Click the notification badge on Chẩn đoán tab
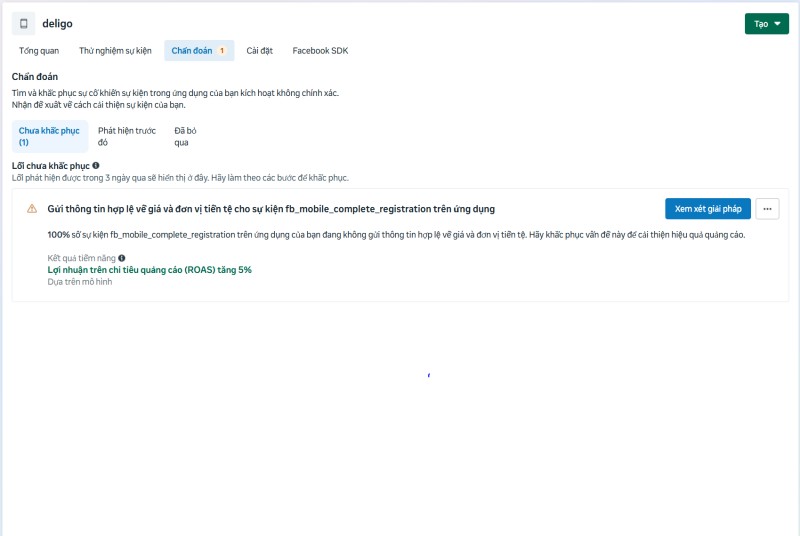 222,50
